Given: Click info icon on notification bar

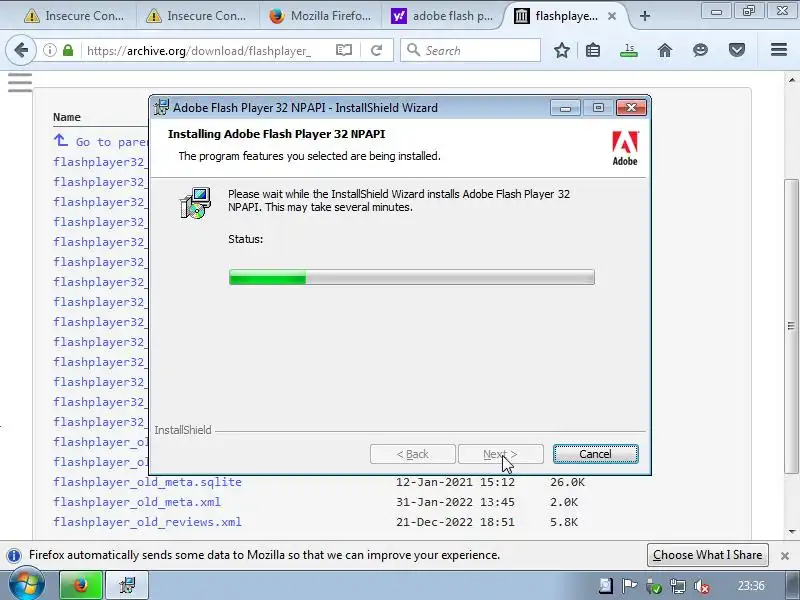Looking at the screenshot, I should [x=14, y=555].
